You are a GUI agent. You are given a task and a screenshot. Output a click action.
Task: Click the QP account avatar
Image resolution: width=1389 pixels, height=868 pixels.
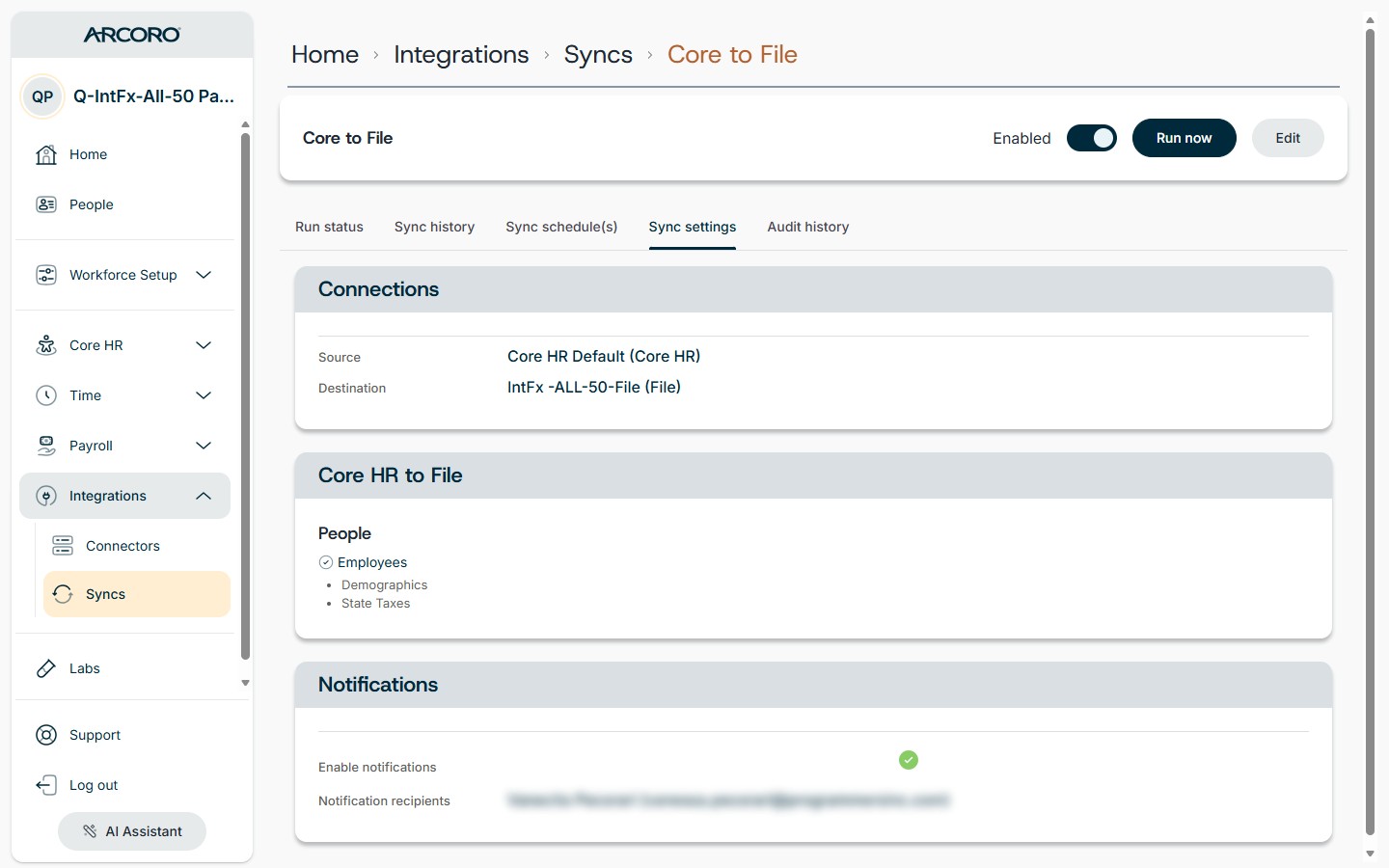point(42,96)
